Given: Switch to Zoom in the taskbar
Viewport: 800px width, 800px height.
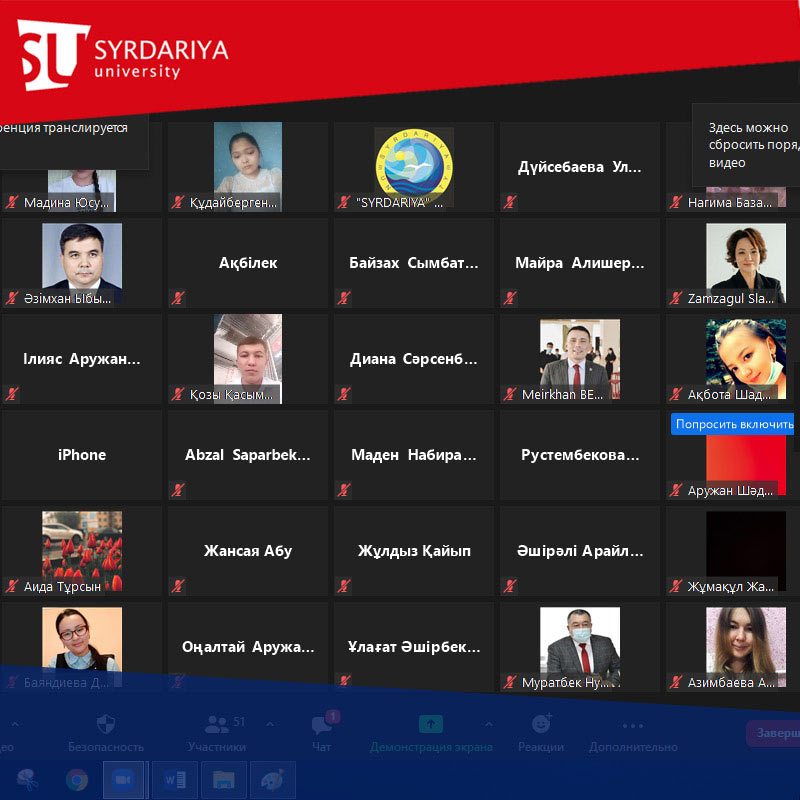Looking at the screenshot, I should click(125, 779).
